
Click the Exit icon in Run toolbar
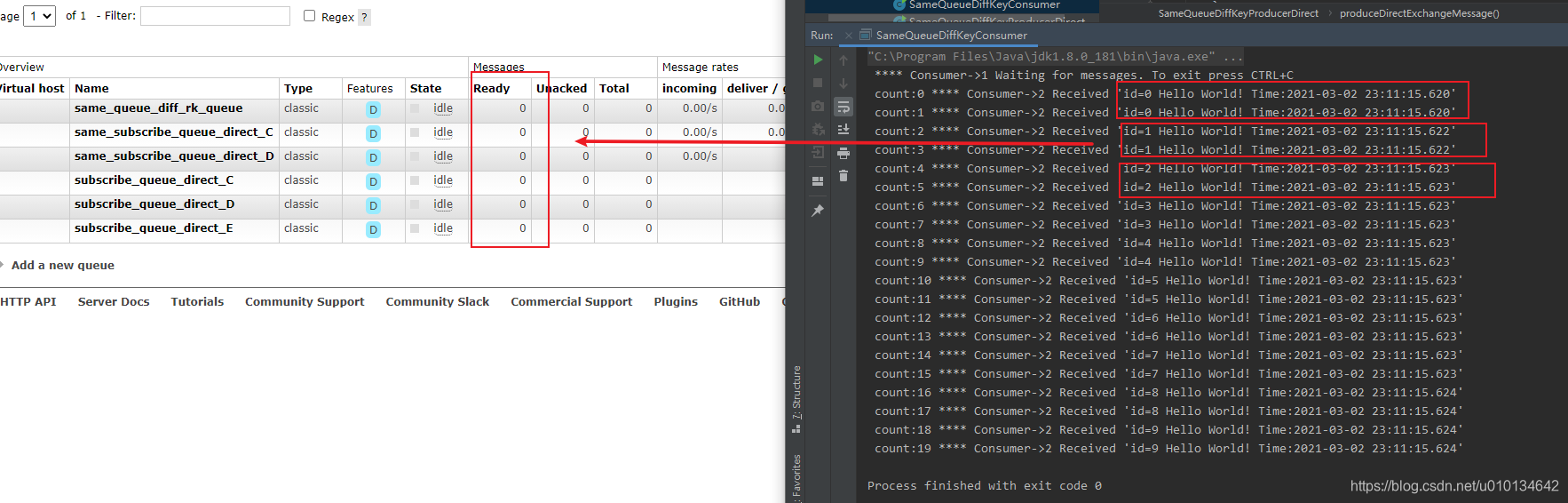[818, 152]
